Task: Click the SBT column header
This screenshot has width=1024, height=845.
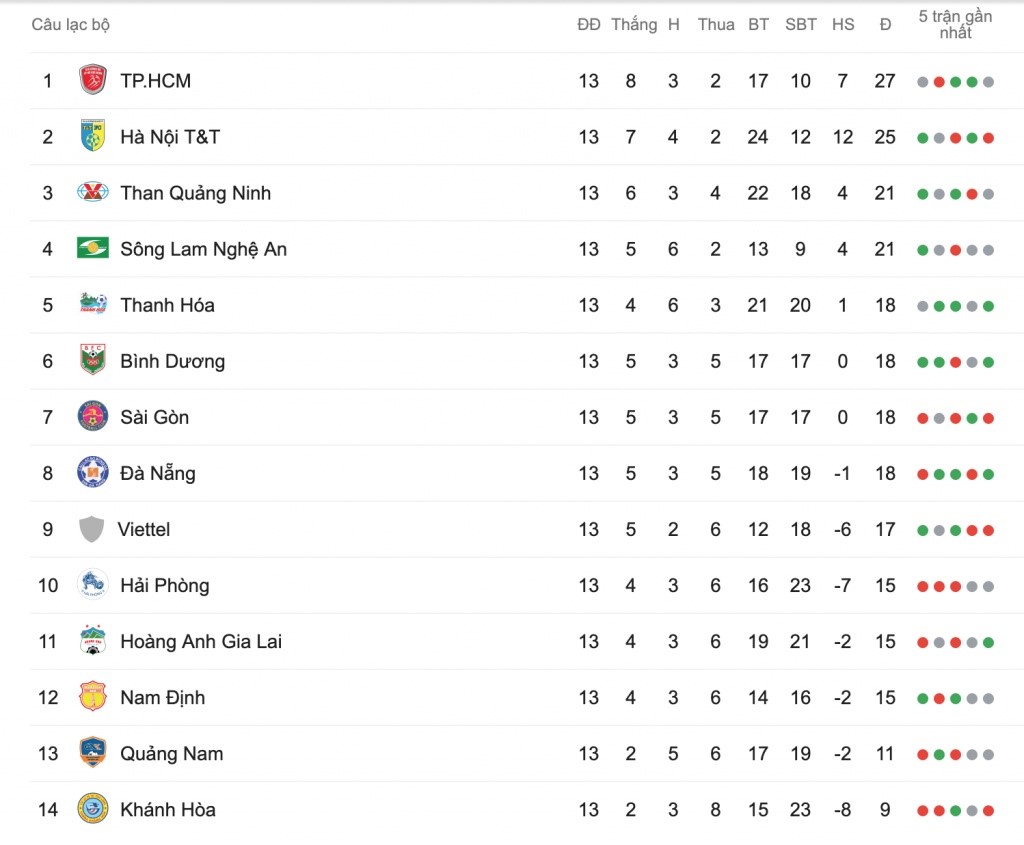Action: 801,25
